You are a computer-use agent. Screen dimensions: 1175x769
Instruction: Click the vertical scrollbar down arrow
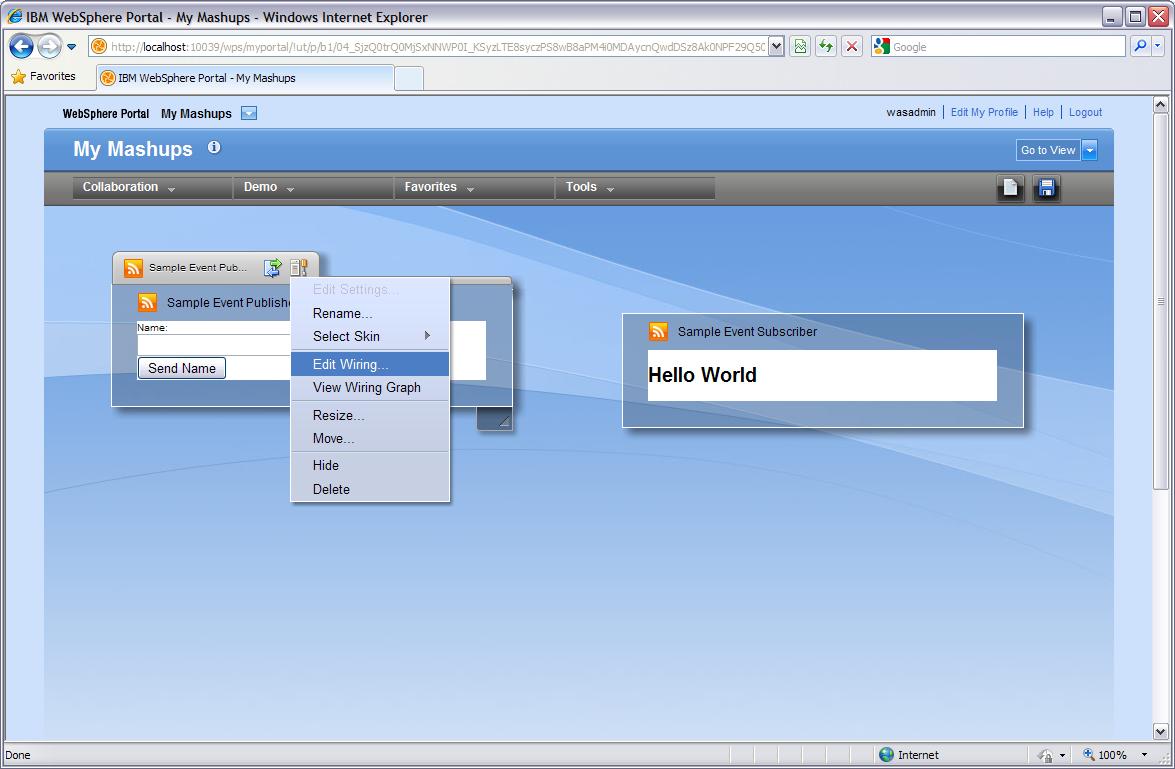1160,732
